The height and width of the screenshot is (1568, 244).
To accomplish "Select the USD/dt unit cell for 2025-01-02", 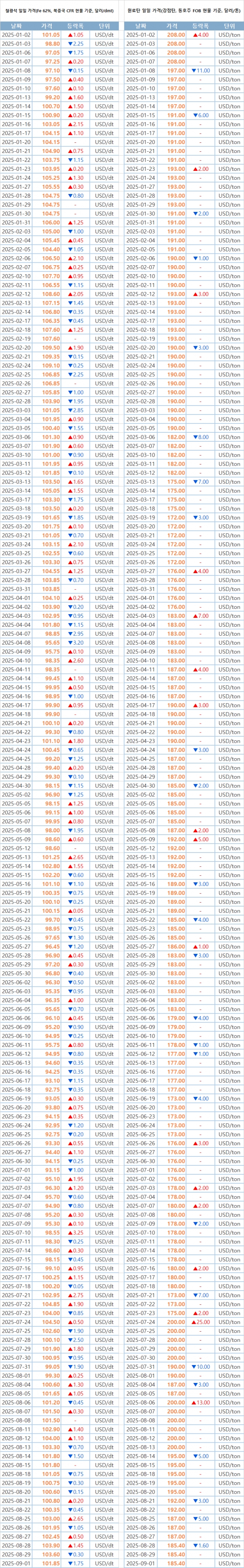I will [x=104, y=35].
